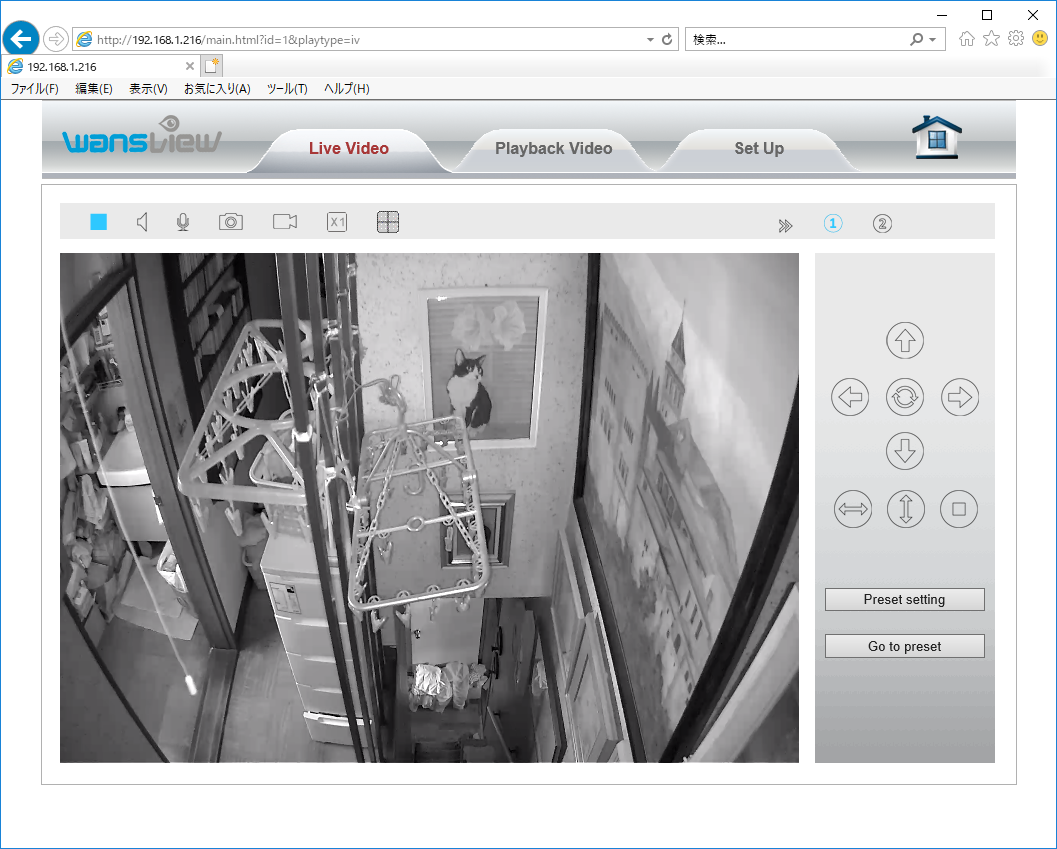Open the Set Up tab
This screenshot has height=849, width=1057.
[759, 148]
